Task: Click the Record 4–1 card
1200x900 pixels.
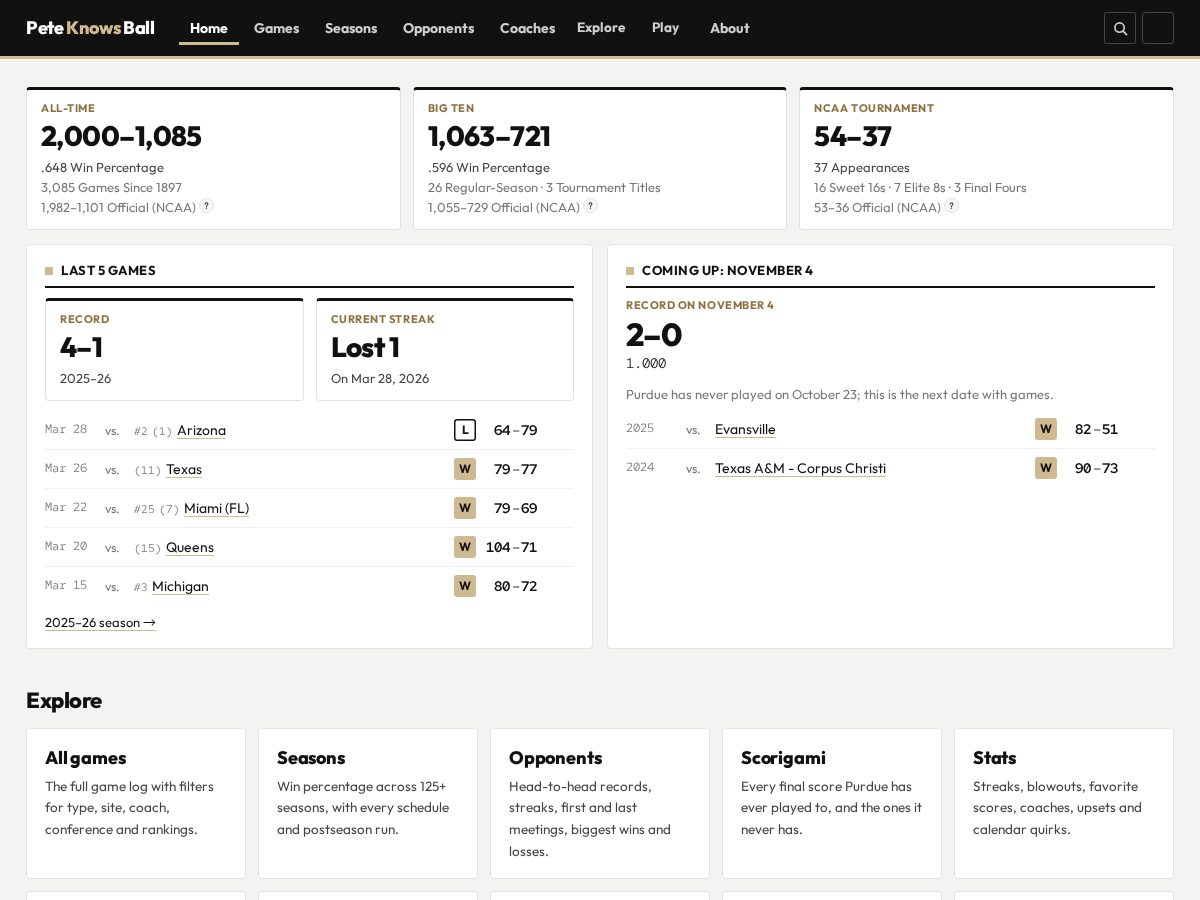Action: point(174,349)
